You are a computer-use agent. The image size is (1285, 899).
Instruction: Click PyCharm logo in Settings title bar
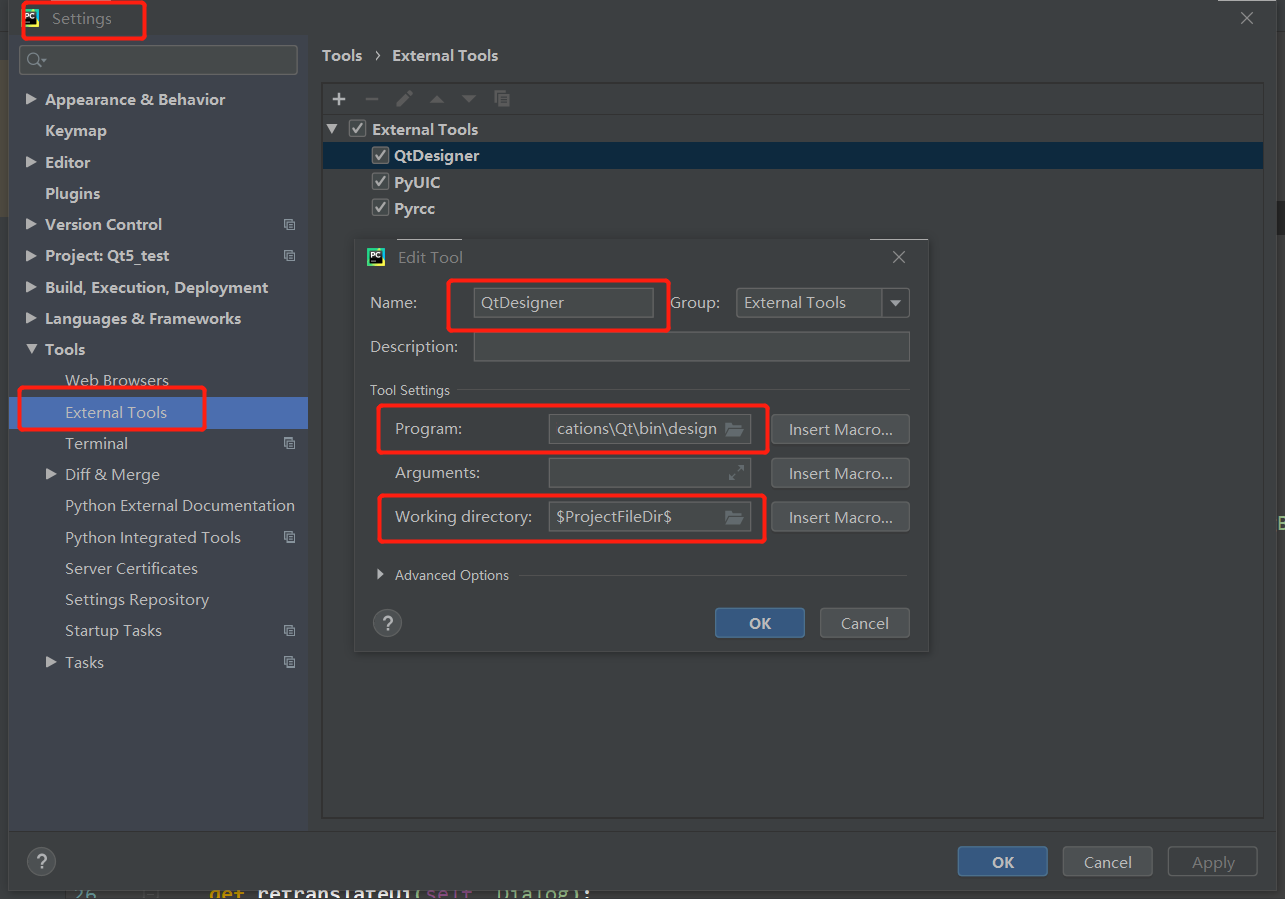32,18
